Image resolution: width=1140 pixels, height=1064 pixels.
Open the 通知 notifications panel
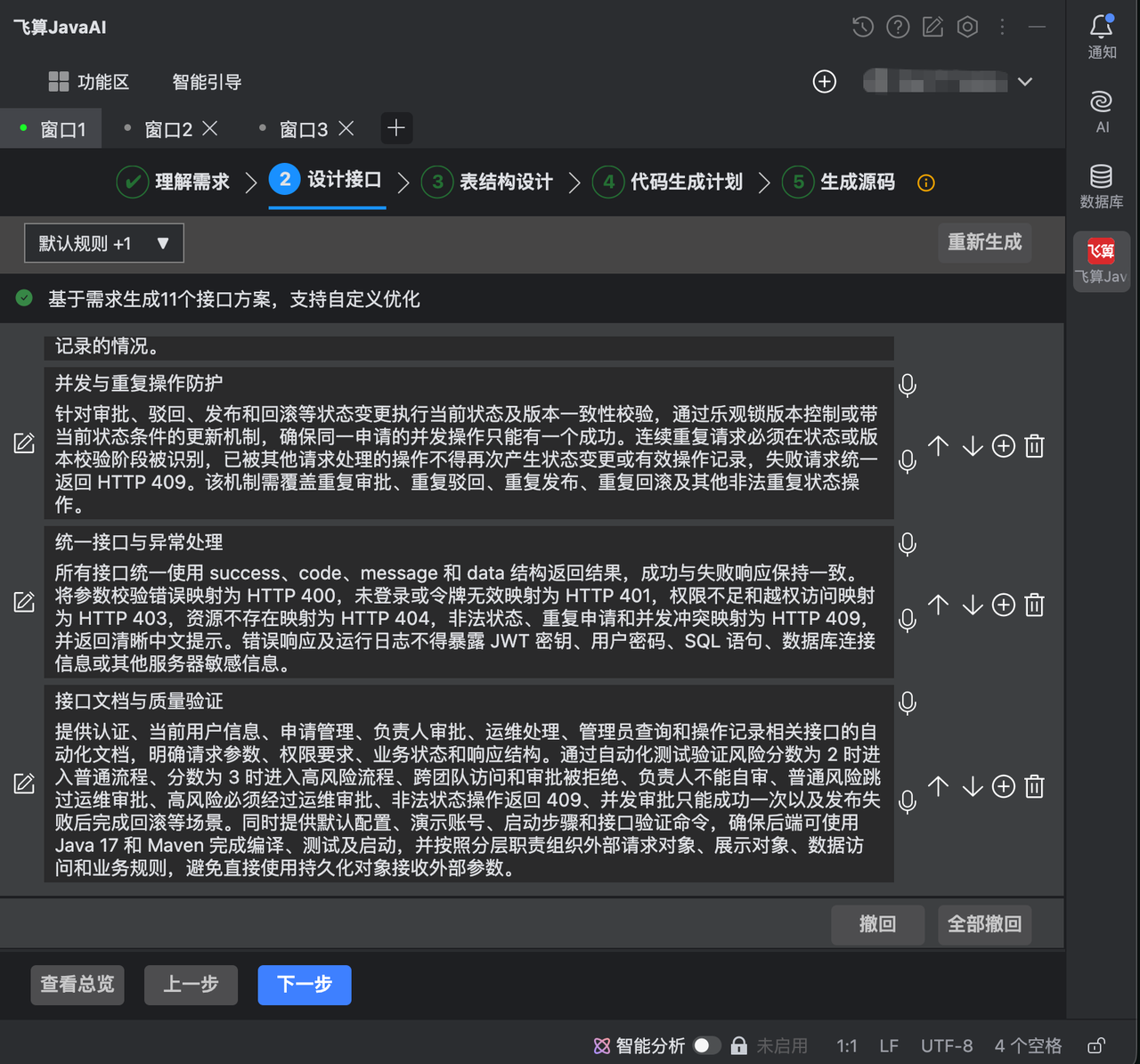(x=1102, y=37)
